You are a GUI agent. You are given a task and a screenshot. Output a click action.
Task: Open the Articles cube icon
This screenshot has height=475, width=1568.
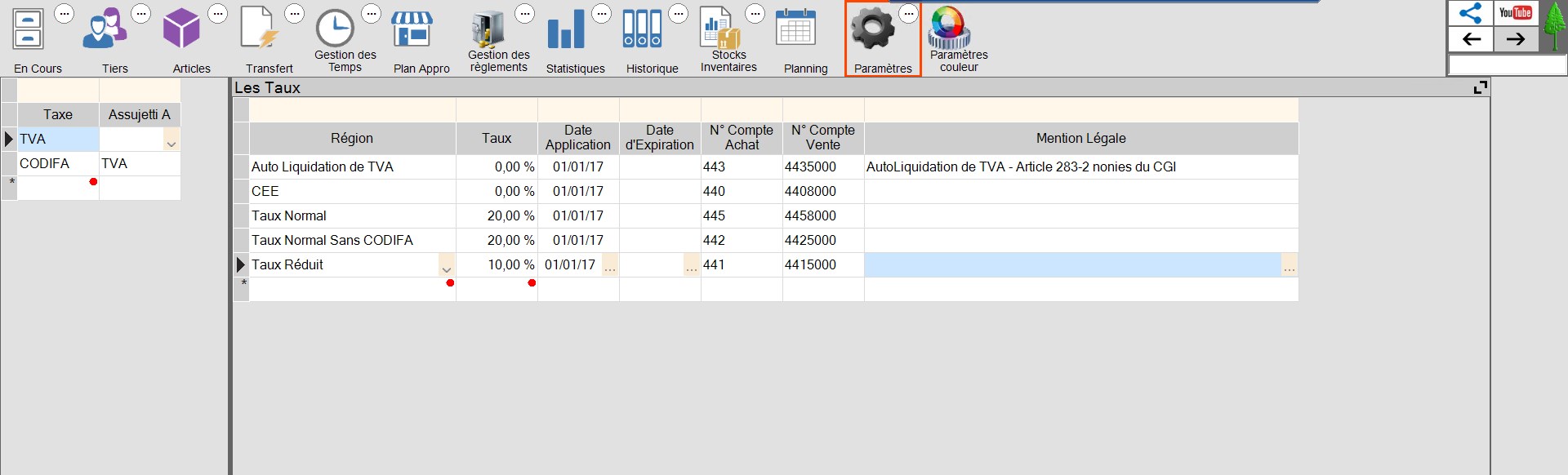[181, 29]
